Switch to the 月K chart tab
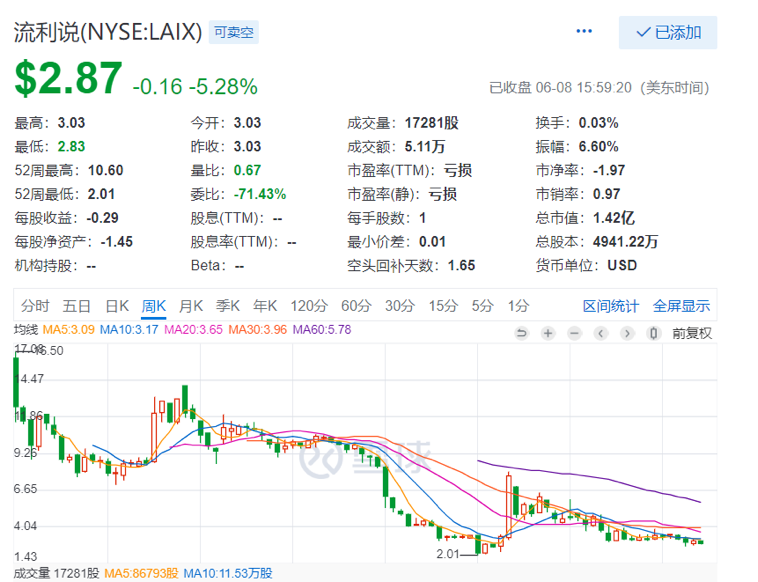The width and height of the screenshot is (758, 582). click(191, 306)
